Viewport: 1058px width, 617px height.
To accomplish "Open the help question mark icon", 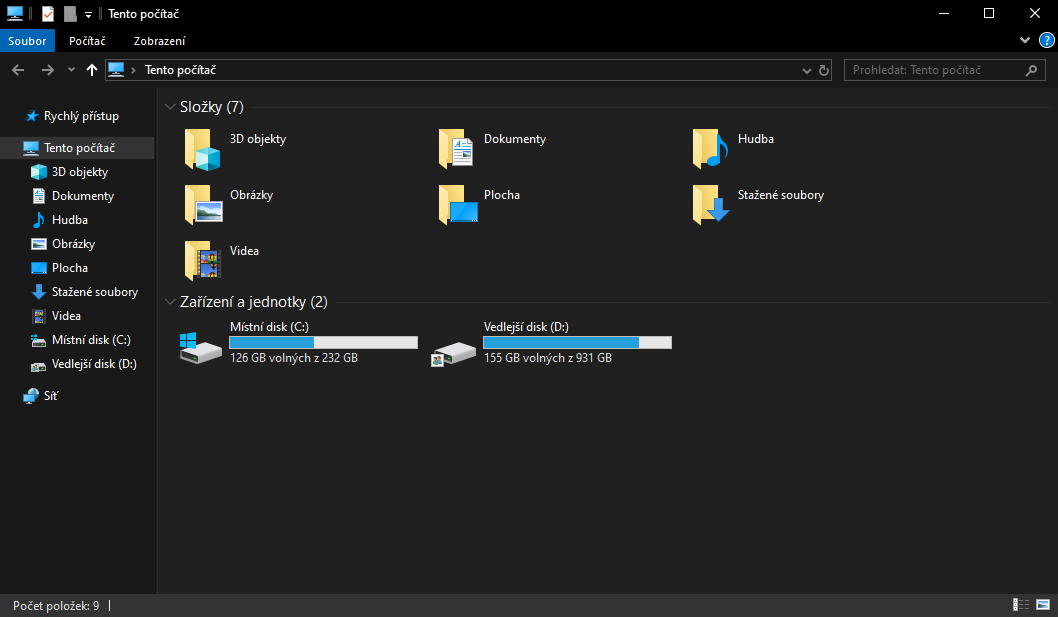I will 1047,41.
